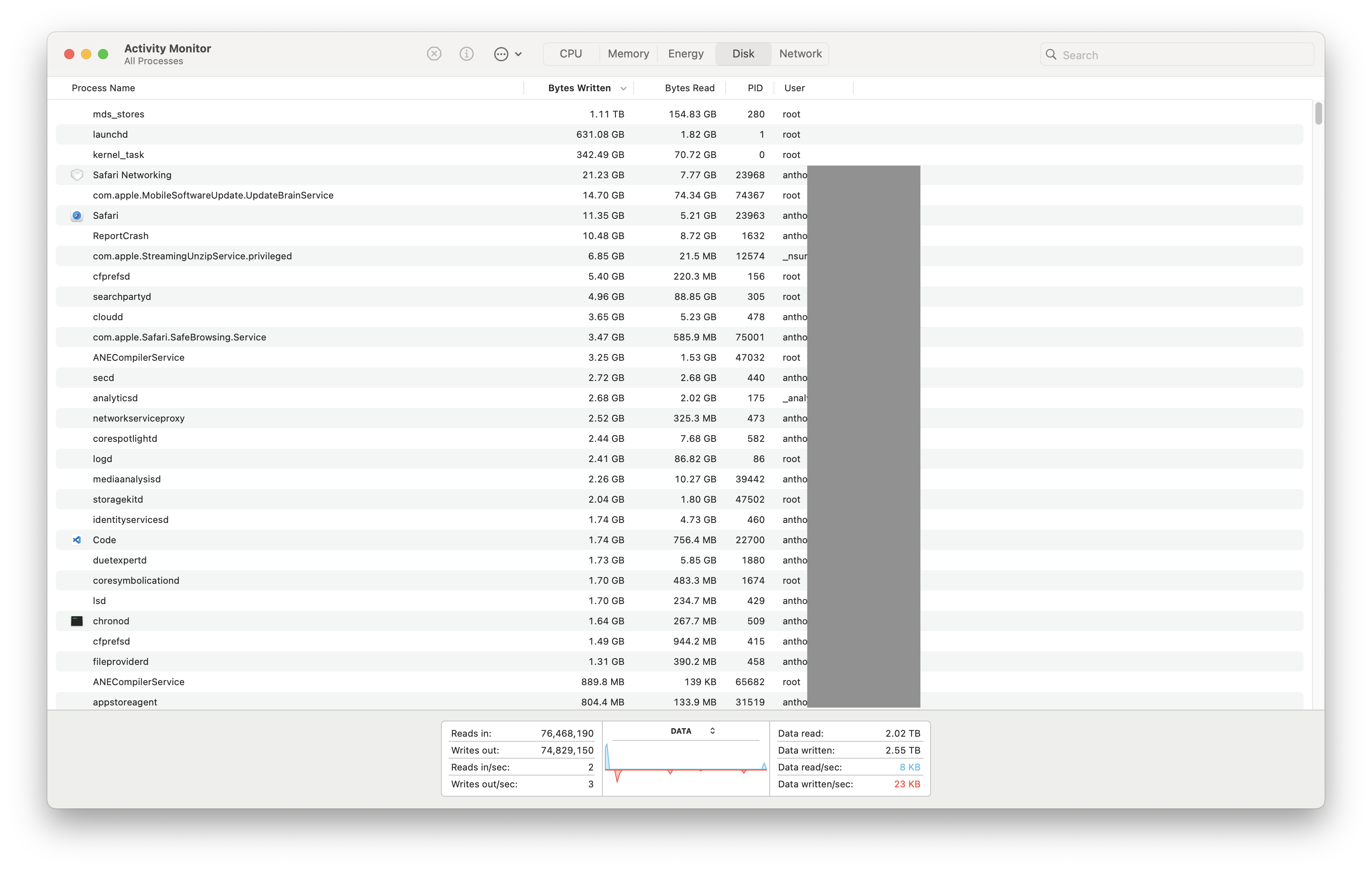The image size is (1372, 871).
Task: Click the Code app icon in list
Action: (77, 539)
